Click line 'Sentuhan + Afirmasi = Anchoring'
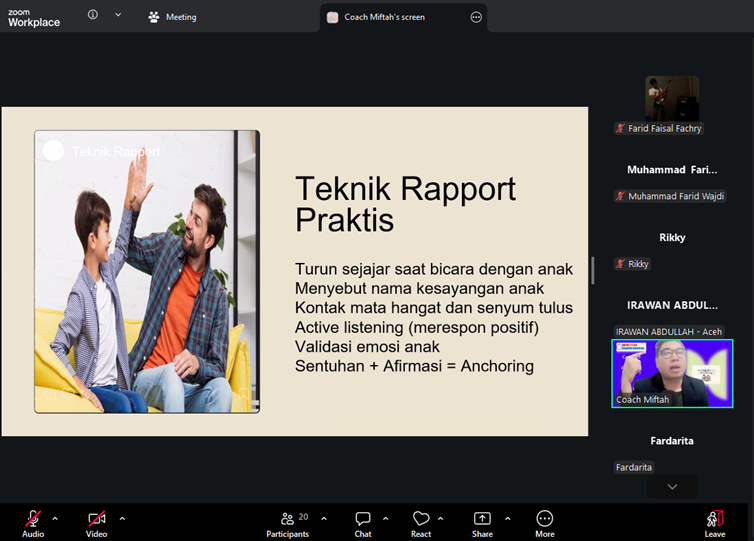Screen dimensions: 754x541 (x=414, y=366)
